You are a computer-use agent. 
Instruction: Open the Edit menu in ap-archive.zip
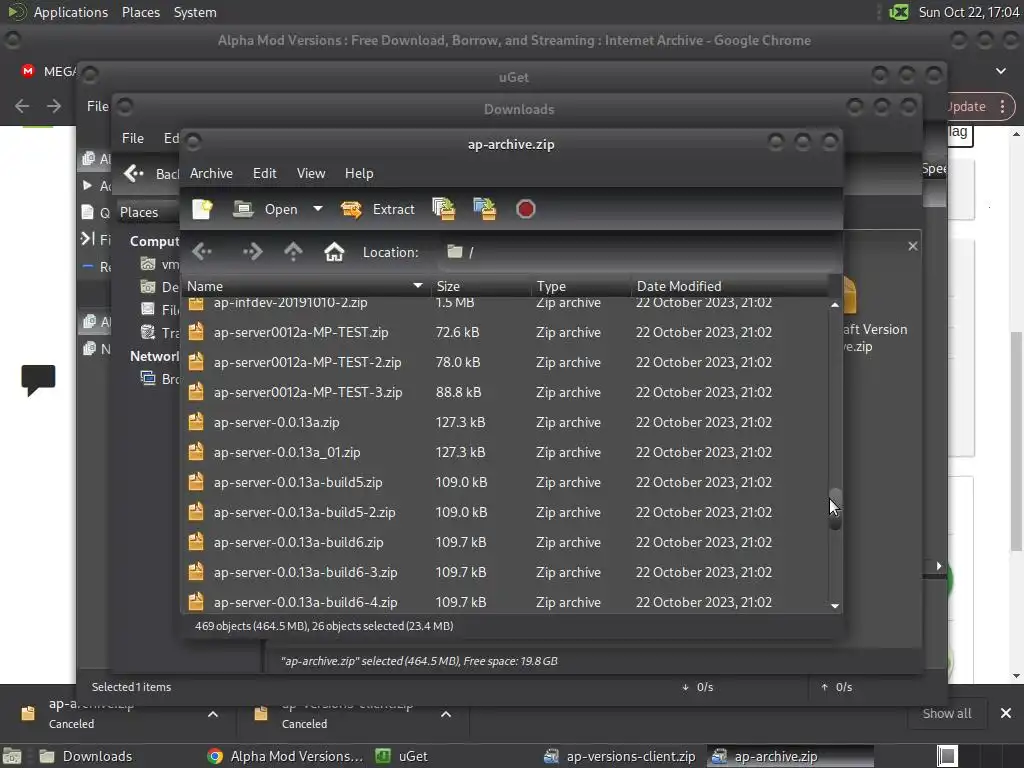[264, 173]
